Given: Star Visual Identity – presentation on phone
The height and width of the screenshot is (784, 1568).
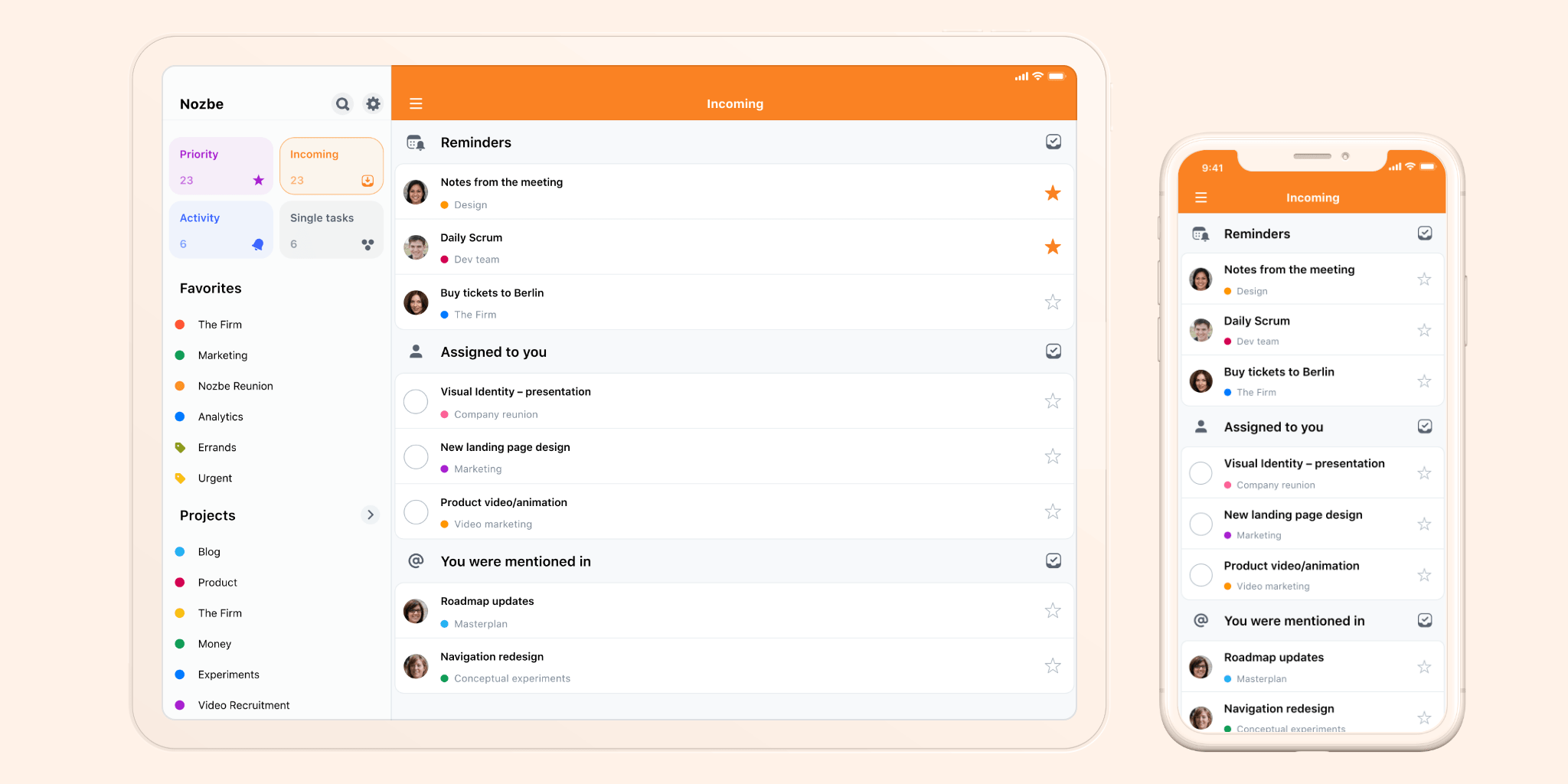Looking at the screenshot, I should [1424, 473].
